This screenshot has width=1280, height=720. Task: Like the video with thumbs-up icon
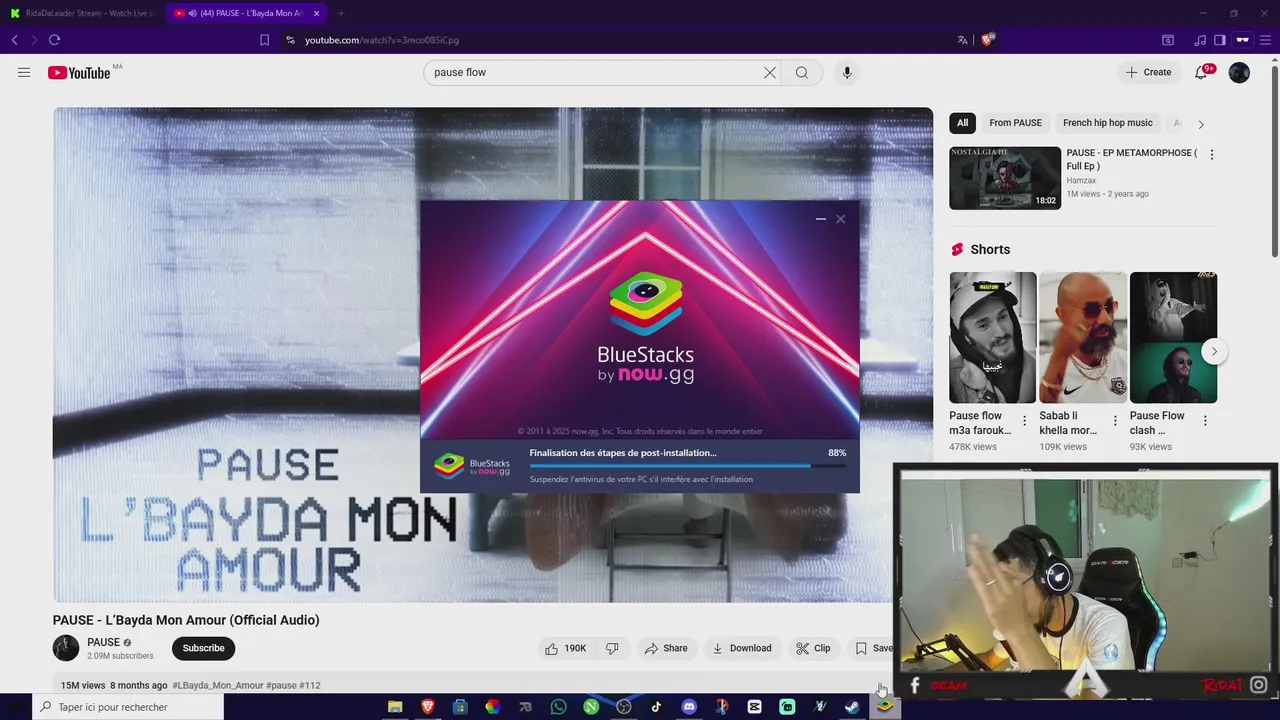pos(566,648)
